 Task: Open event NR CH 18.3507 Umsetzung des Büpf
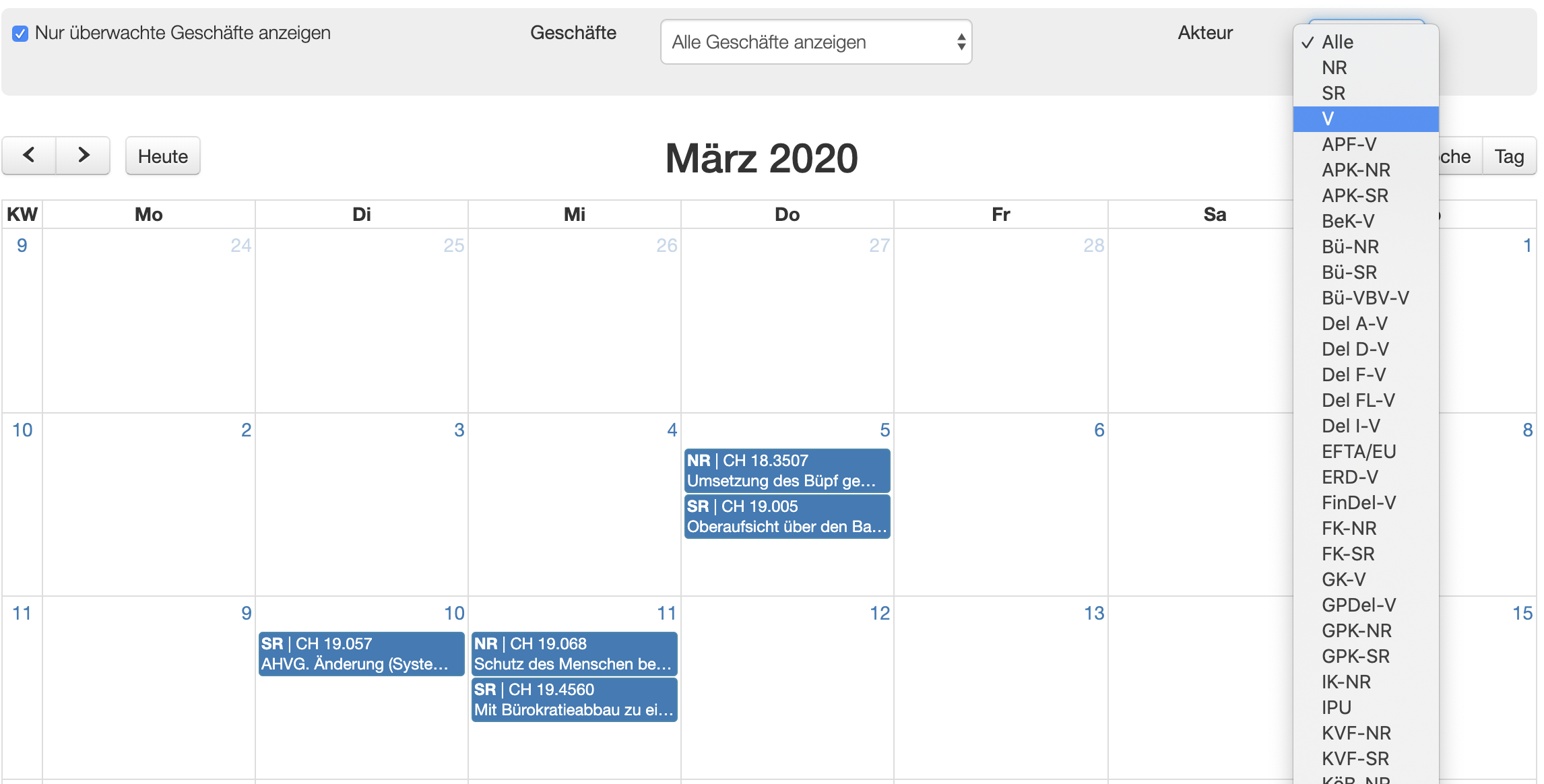(787, 471)
